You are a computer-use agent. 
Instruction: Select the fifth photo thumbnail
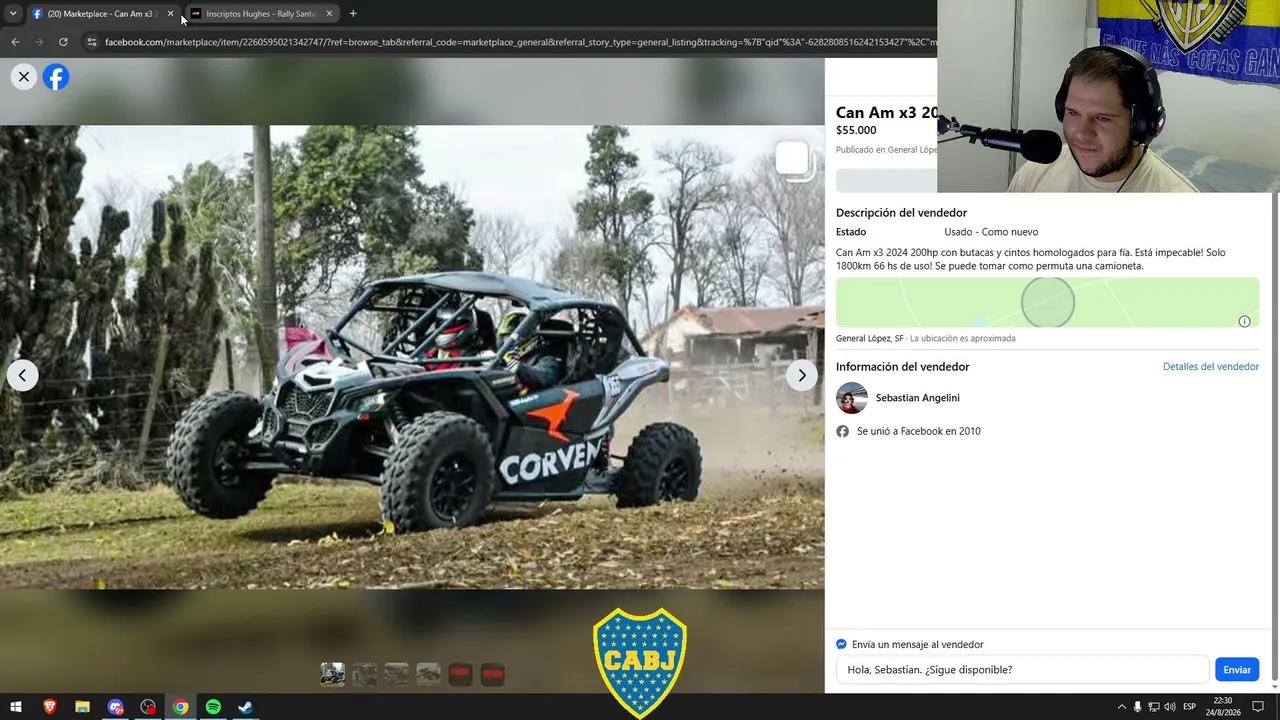[460, 674]
